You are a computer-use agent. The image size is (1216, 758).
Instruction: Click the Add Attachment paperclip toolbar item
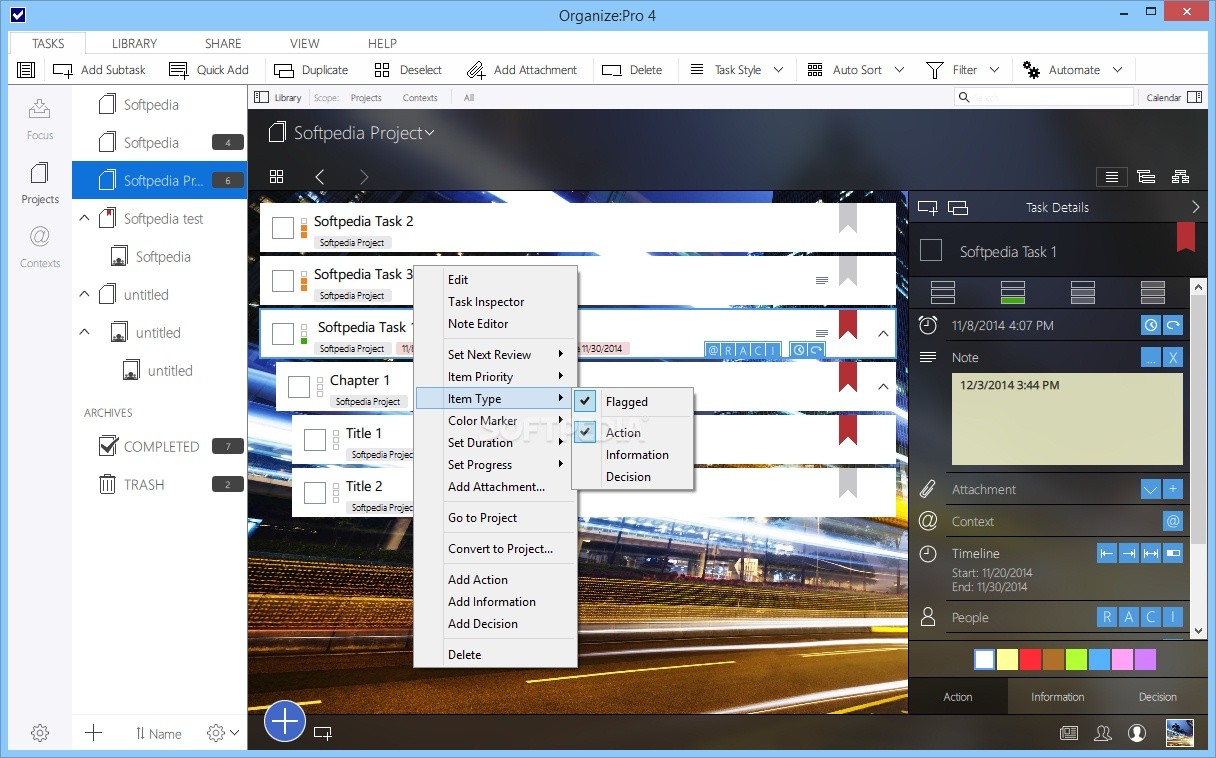(x=522, y=70)
